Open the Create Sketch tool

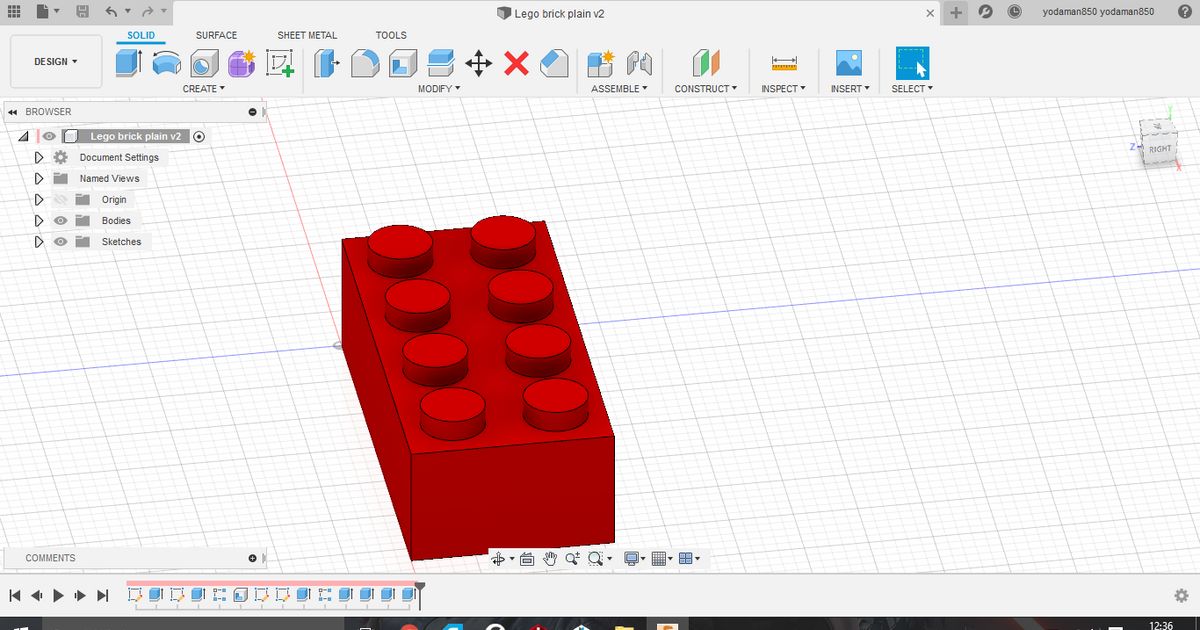280,63
